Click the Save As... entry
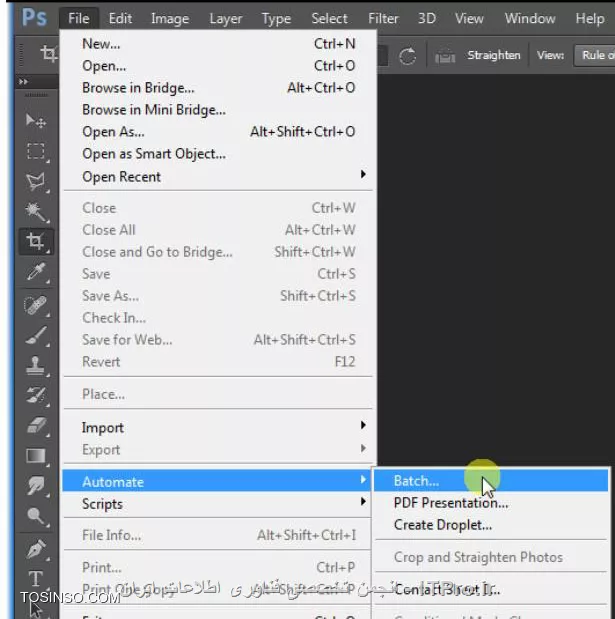The width and height of the screenshot is (615, 619). click(x=217, y=296)
